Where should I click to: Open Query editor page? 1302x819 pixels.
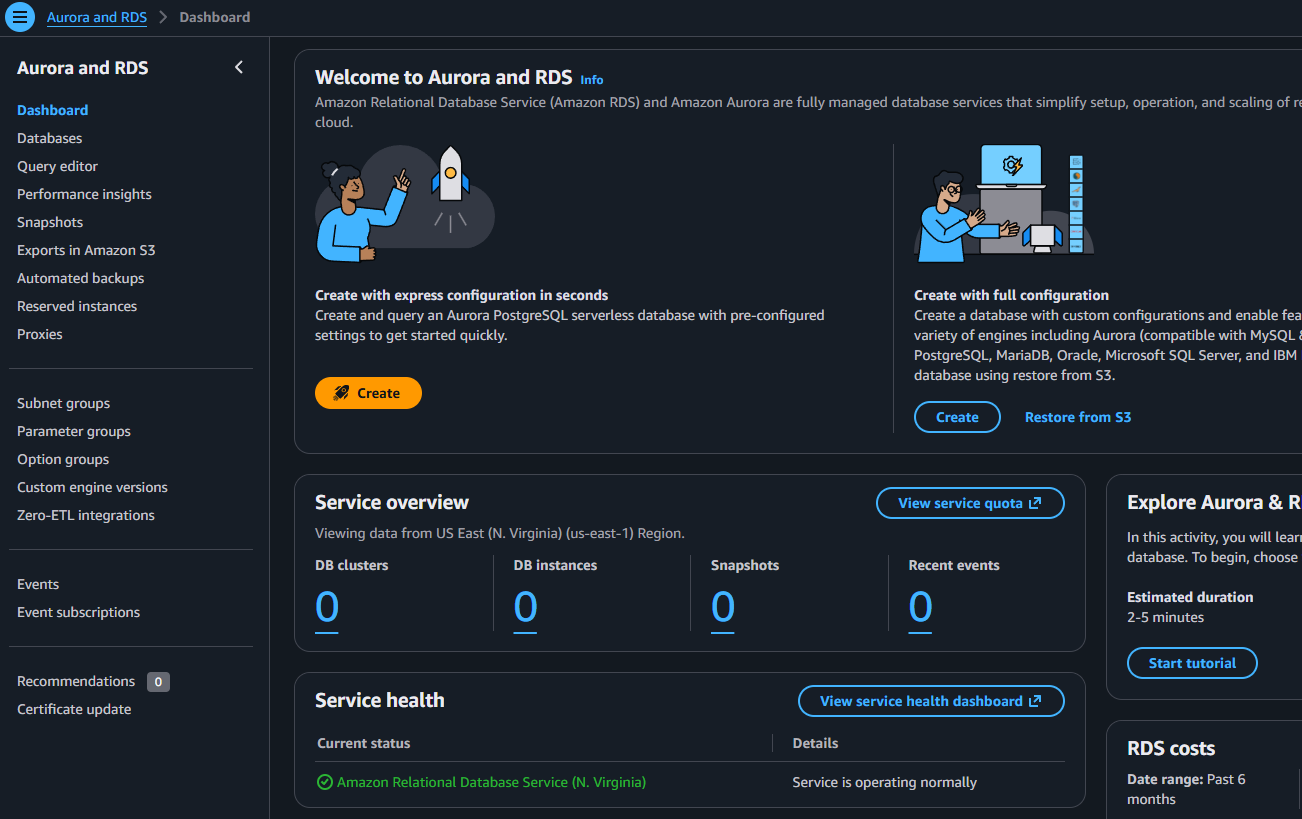(58, 166)
